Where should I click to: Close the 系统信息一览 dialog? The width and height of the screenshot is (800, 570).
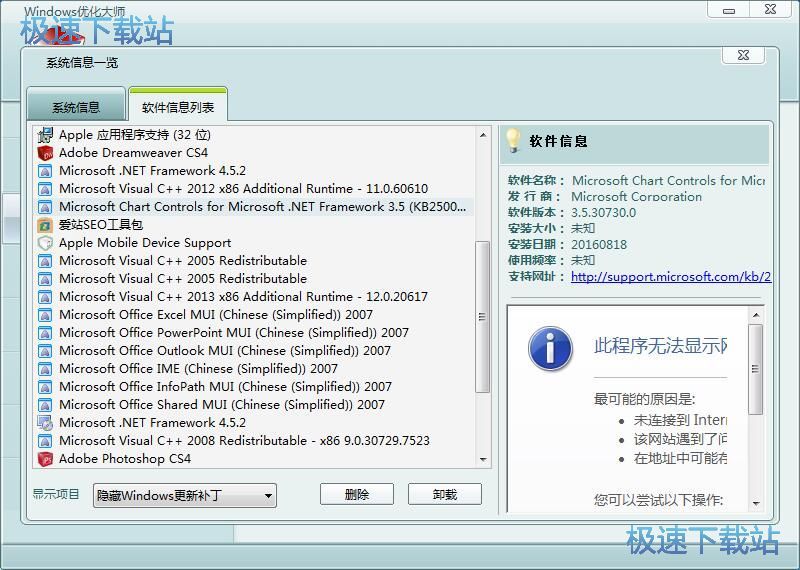click(x=743, y=56)
